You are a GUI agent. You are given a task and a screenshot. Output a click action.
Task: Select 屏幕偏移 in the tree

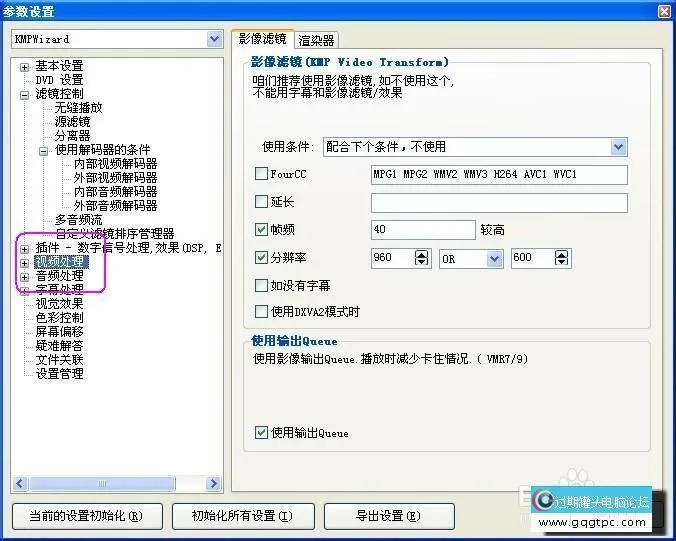59,332
